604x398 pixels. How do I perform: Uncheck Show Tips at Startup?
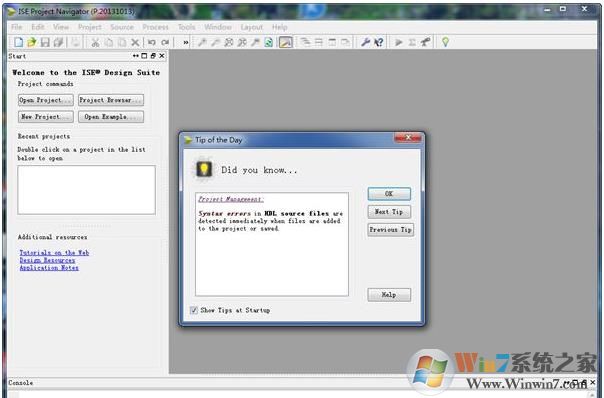[x=194, y=310]
